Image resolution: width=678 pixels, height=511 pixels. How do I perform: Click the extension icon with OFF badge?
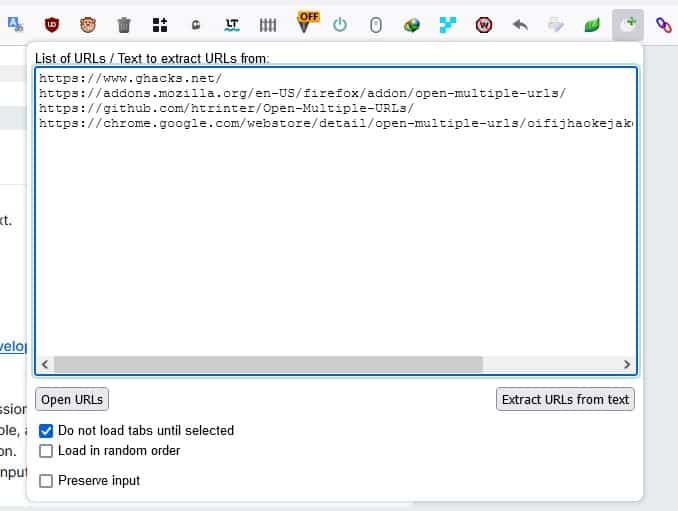click(x=307, y=22)
